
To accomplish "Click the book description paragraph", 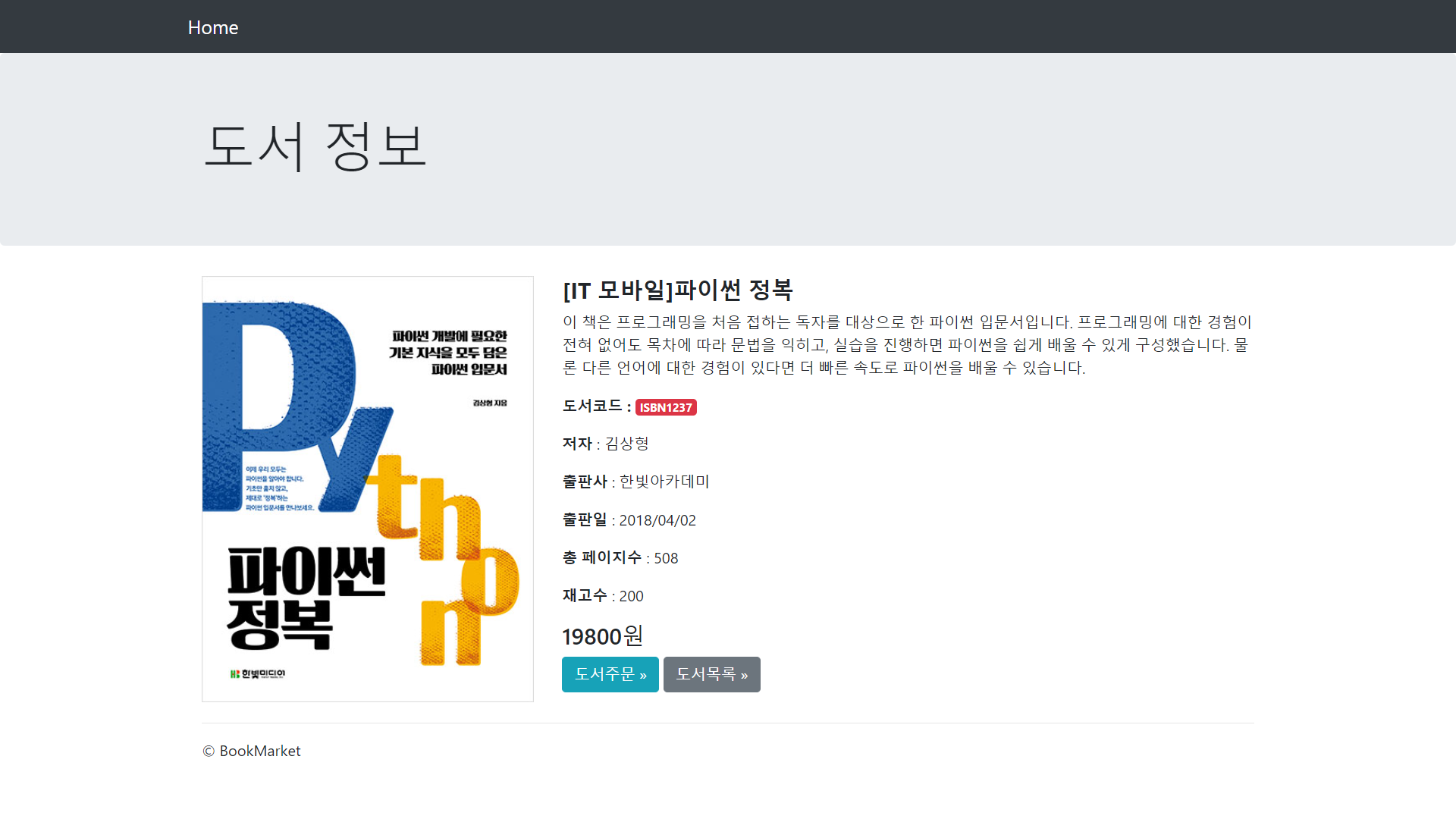I will 906,345.
